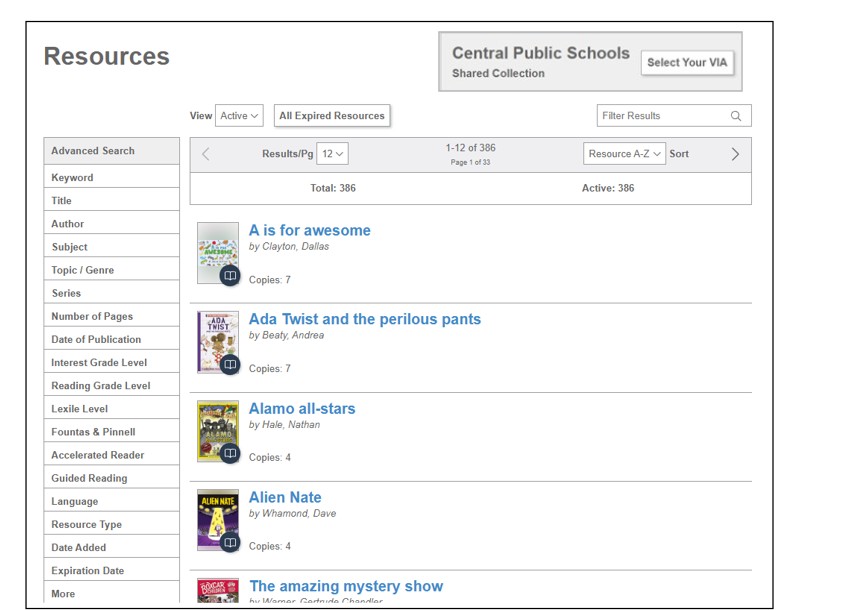Open Alien Nate title link
The width and height of the screenshot is (853, 610).
[x=285, y=497]
